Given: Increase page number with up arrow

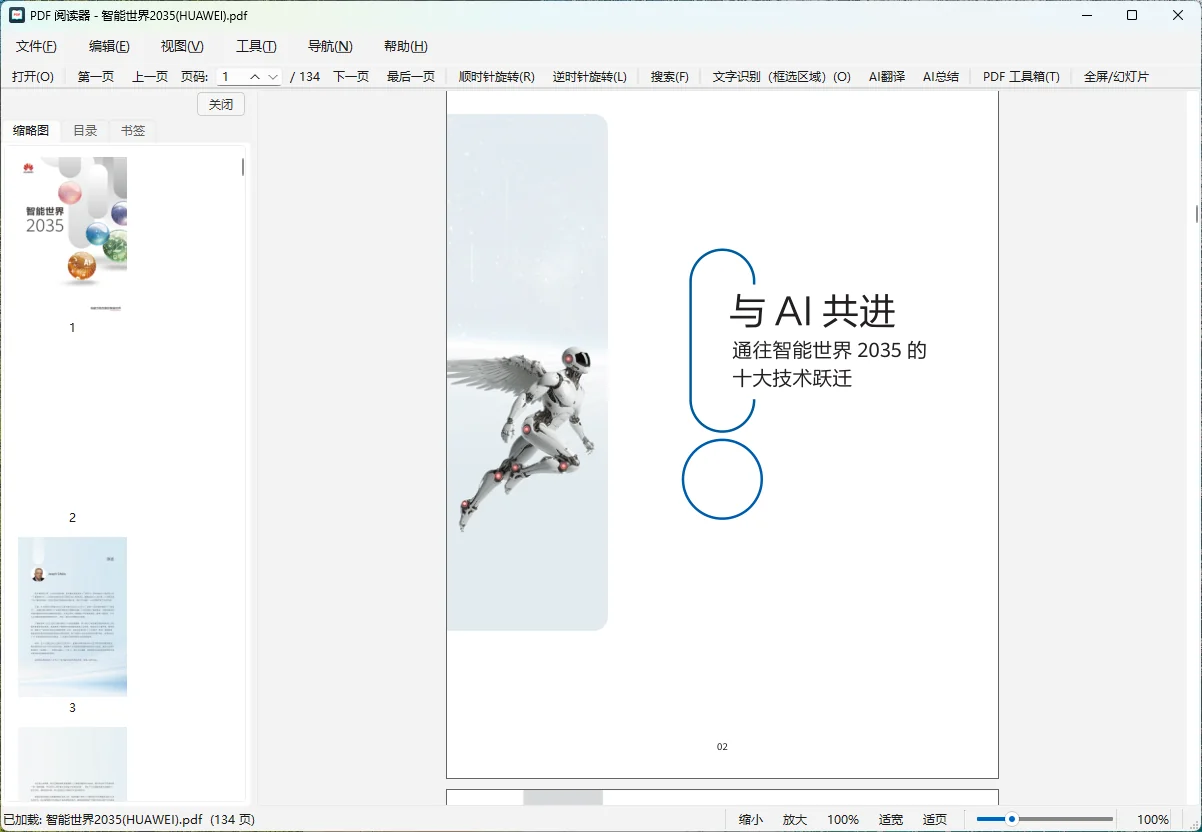Looking at the screenshot, I should tap(255, 77).
